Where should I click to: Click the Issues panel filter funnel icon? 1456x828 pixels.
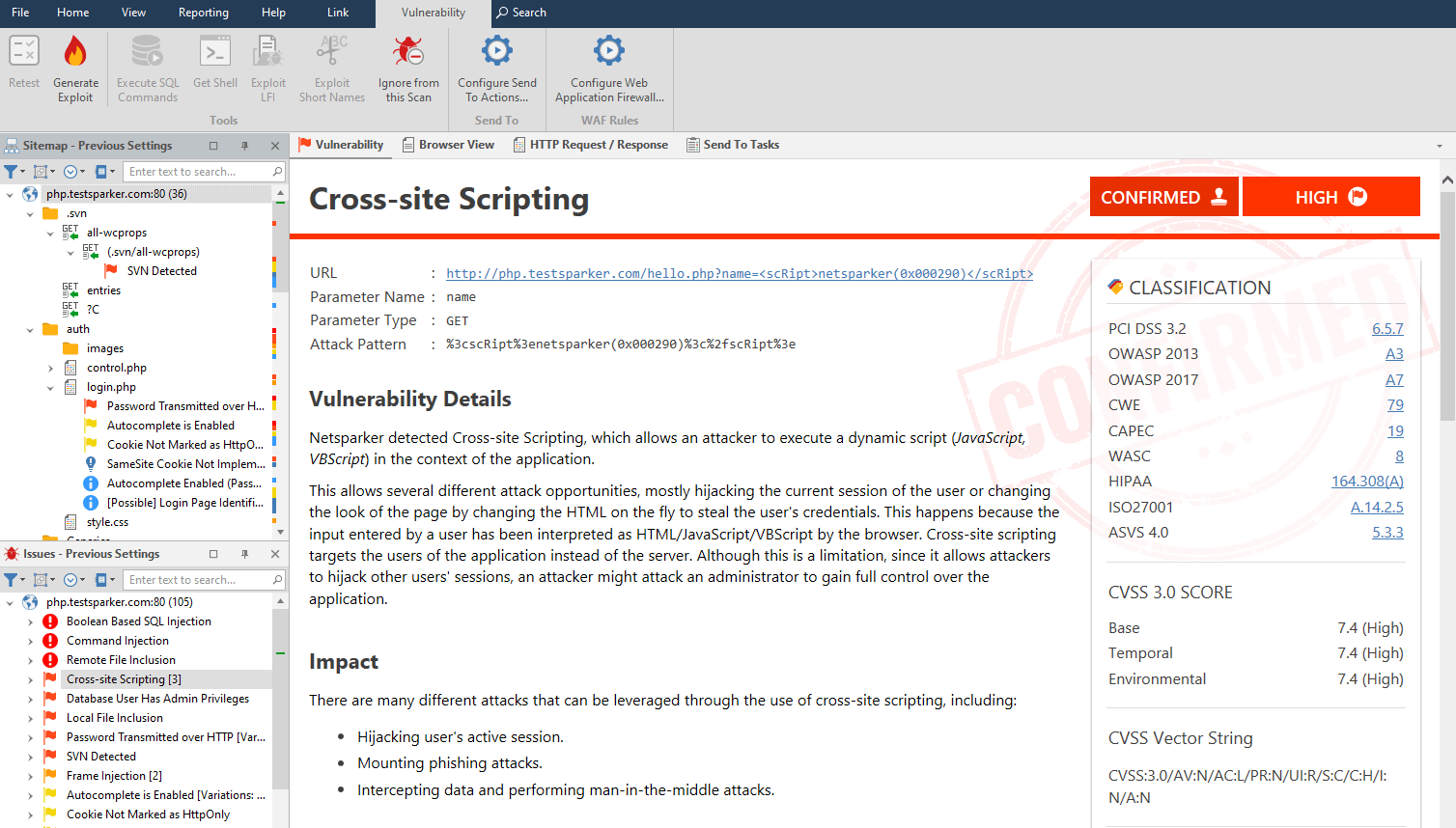[x=11, y=580]
